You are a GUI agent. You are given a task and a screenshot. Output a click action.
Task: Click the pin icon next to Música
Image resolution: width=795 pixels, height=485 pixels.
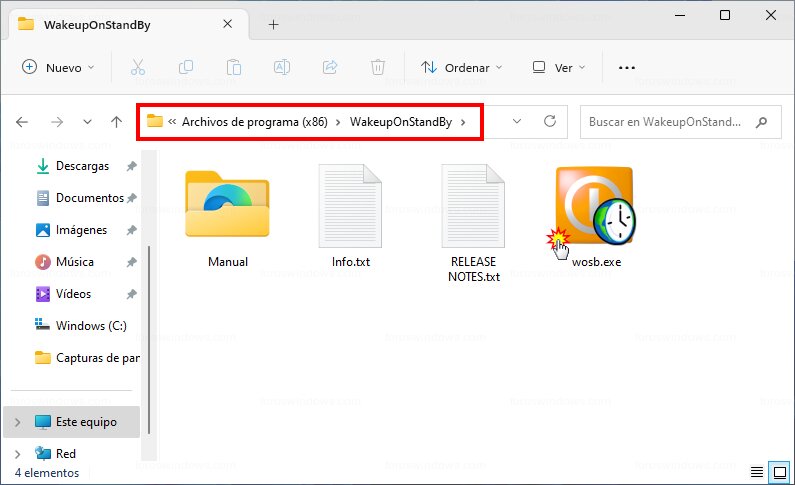(131, 263)
